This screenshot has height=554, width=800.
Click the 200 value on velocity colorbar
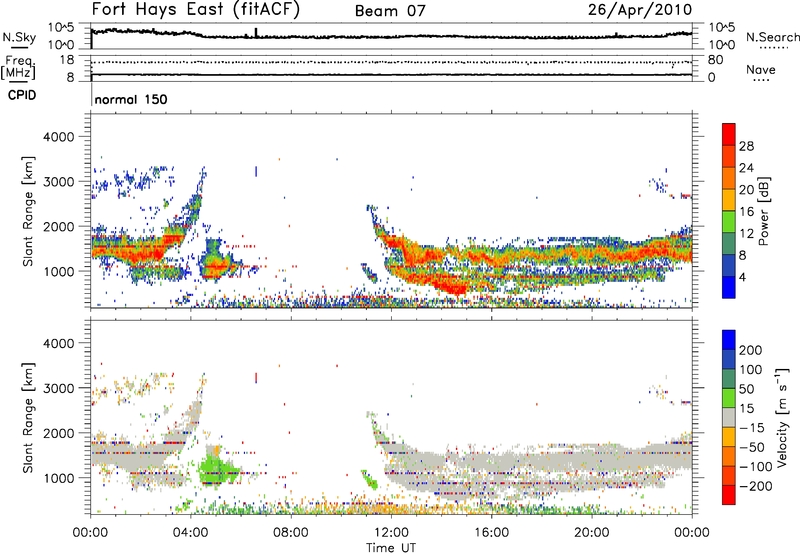click(x=751, y=350)
